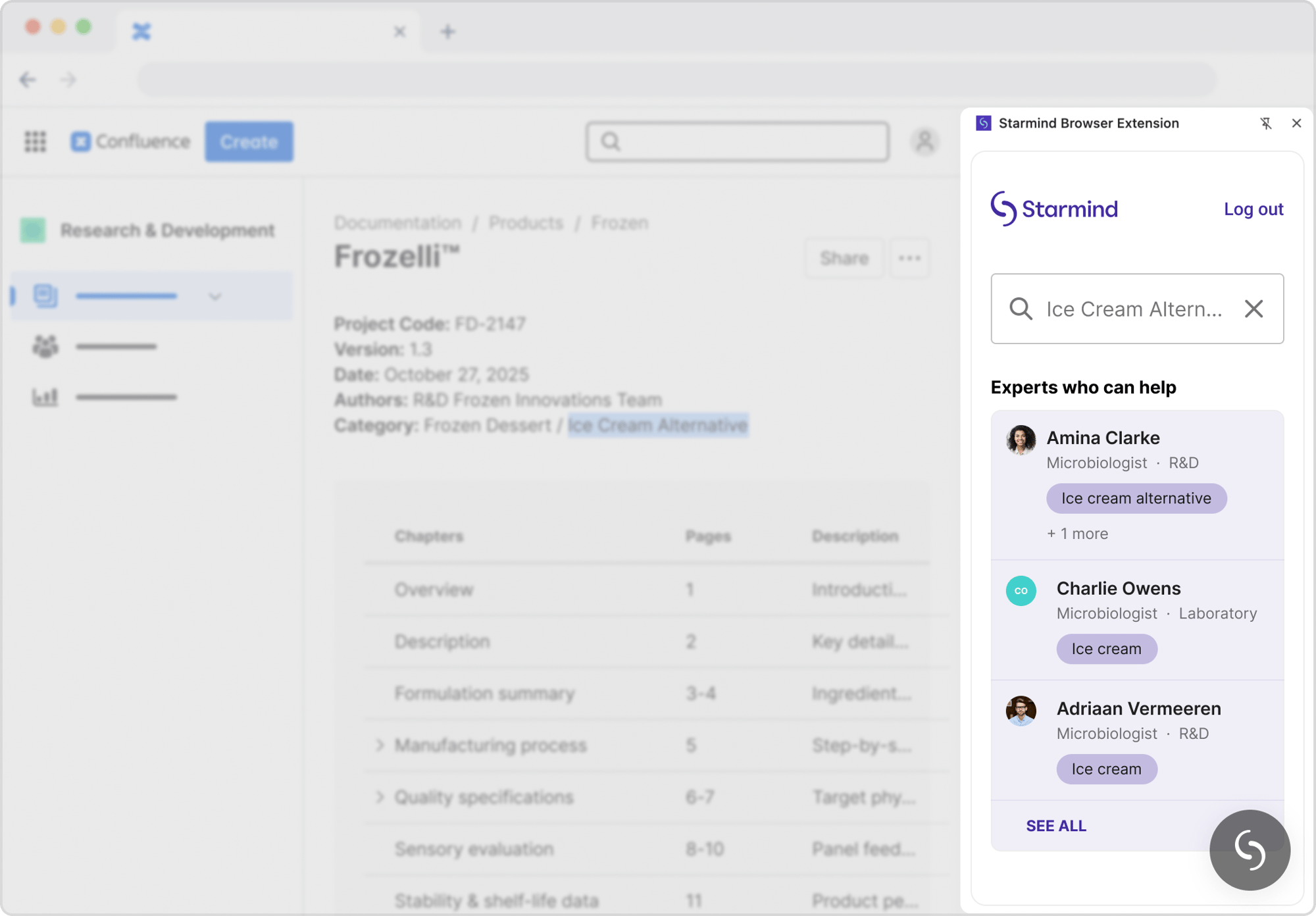Click the floating Starmind bubble button
Image resolution: width=1316 pixels, height=916 pixels.
[x=1249, y=850]
